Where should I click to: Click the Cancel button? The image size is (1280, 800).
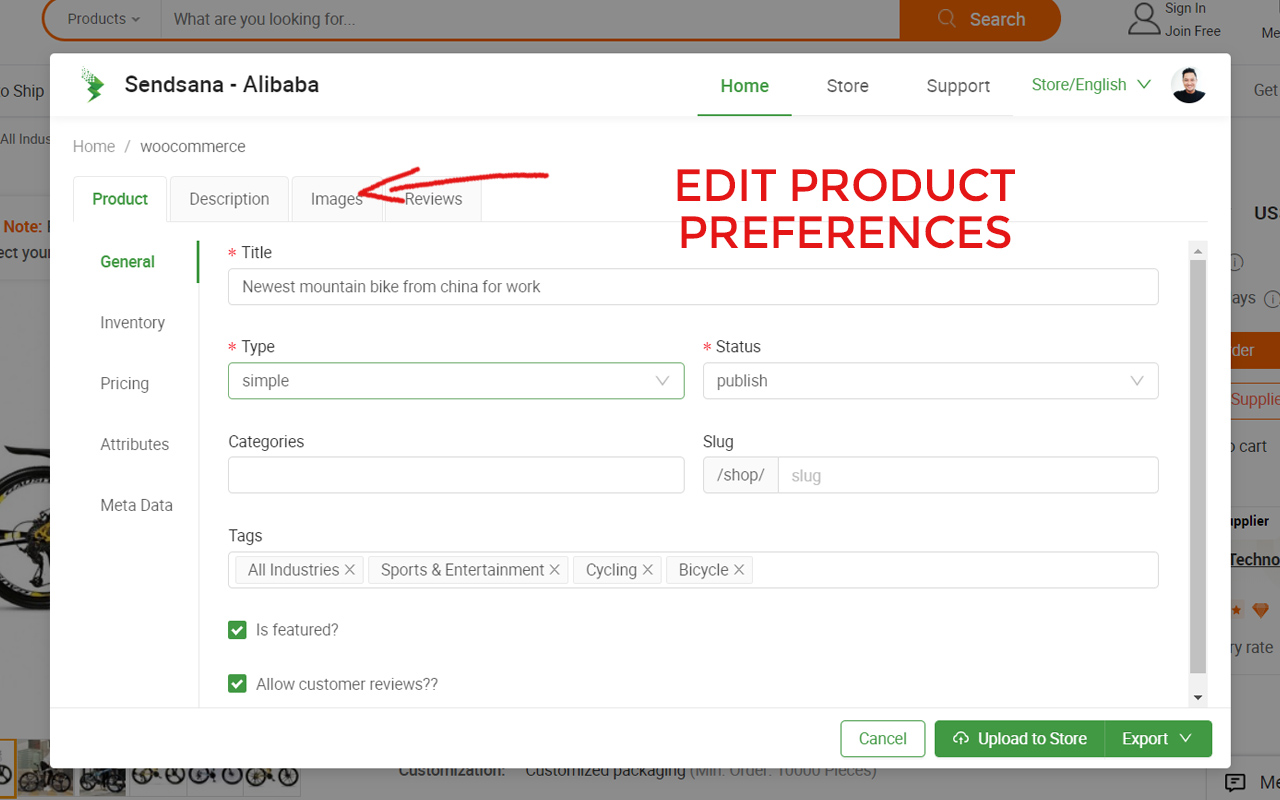[x=883, y=739]
